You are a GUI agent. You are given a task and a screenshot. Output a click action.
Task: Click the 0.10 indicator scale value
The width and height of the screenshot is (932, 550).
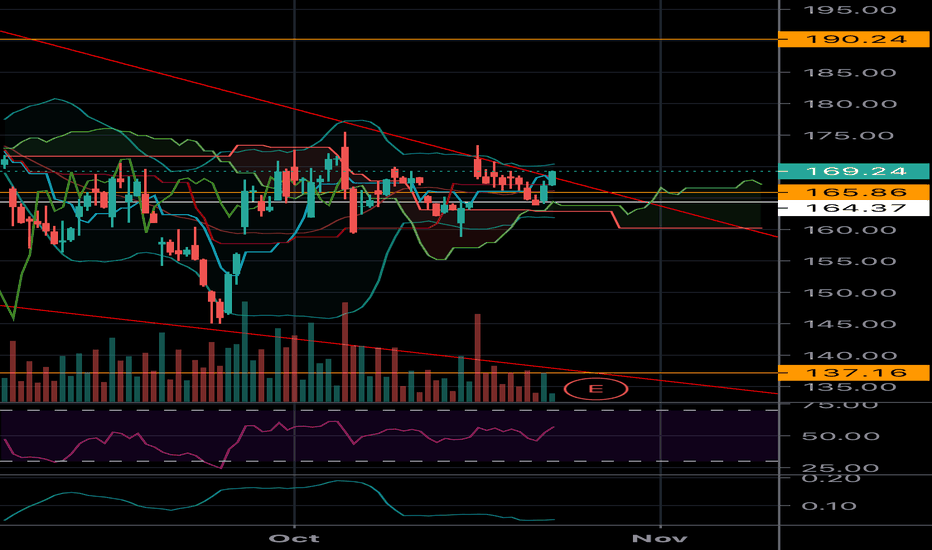(x=829, y=506)
